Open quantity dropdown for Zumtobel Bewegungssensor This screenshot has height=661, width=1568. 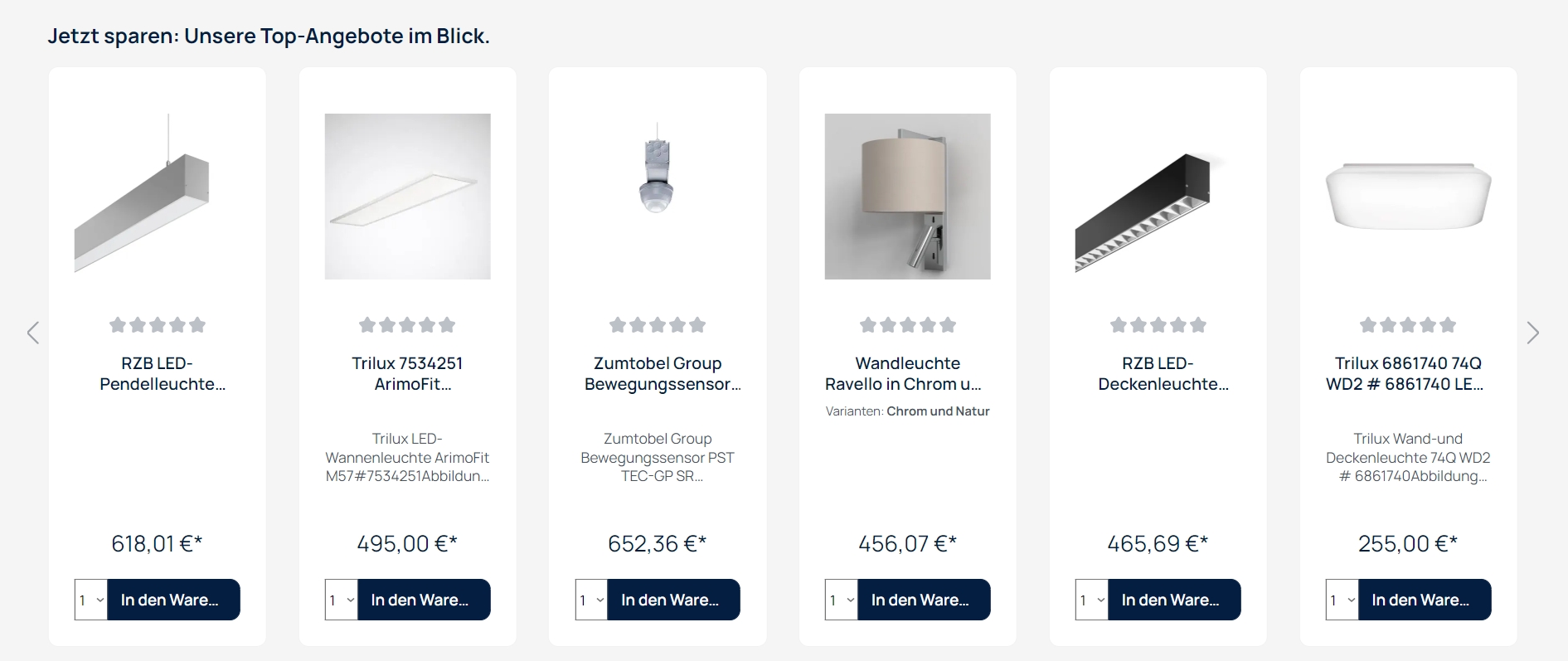[x=591, y=600]
